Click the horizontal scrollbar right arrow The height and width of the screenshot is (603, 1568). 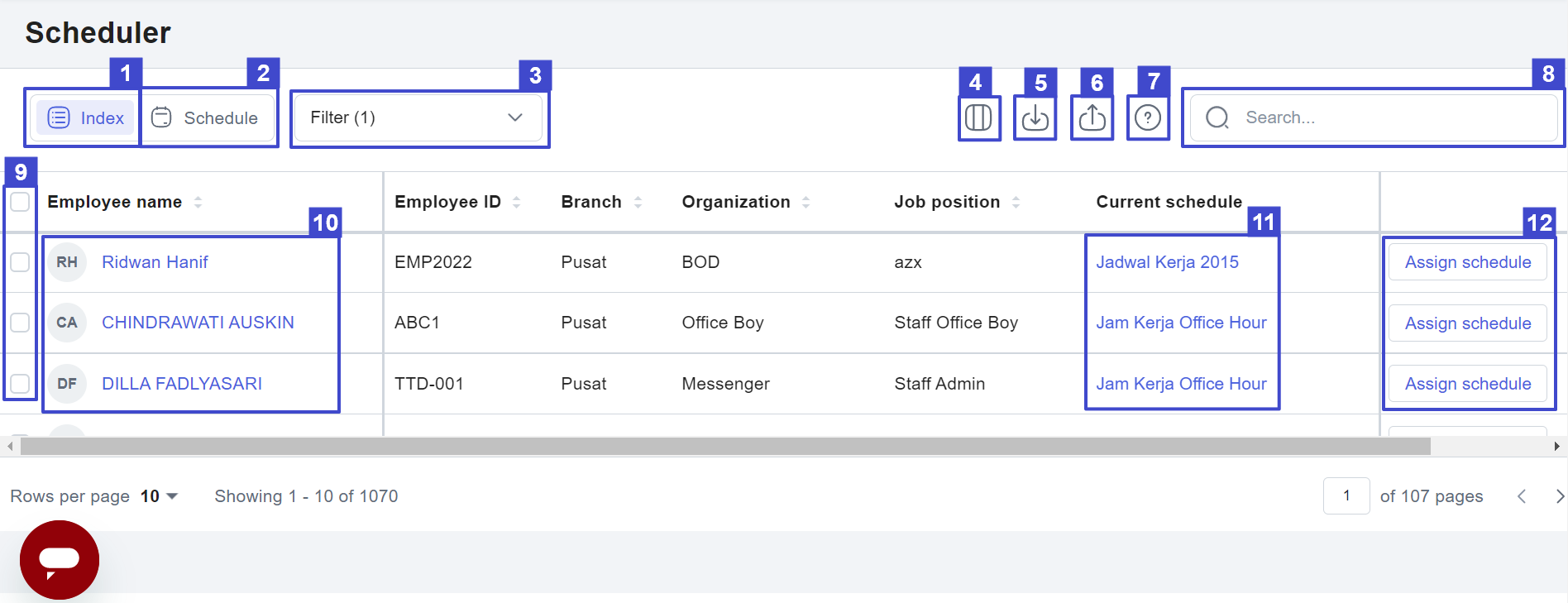click(x=1556, y=447)
